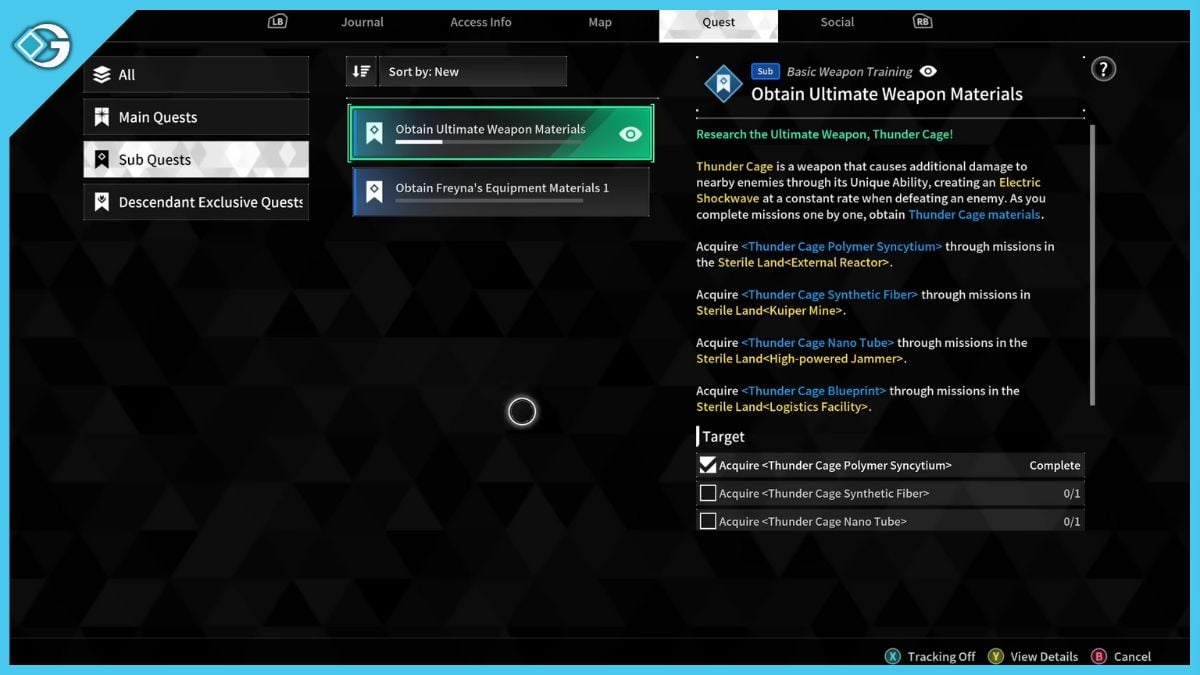Open the help question mark icon
This screenshot has height=675, width=1200.
pyautogui.click(x=1103, y=69)
